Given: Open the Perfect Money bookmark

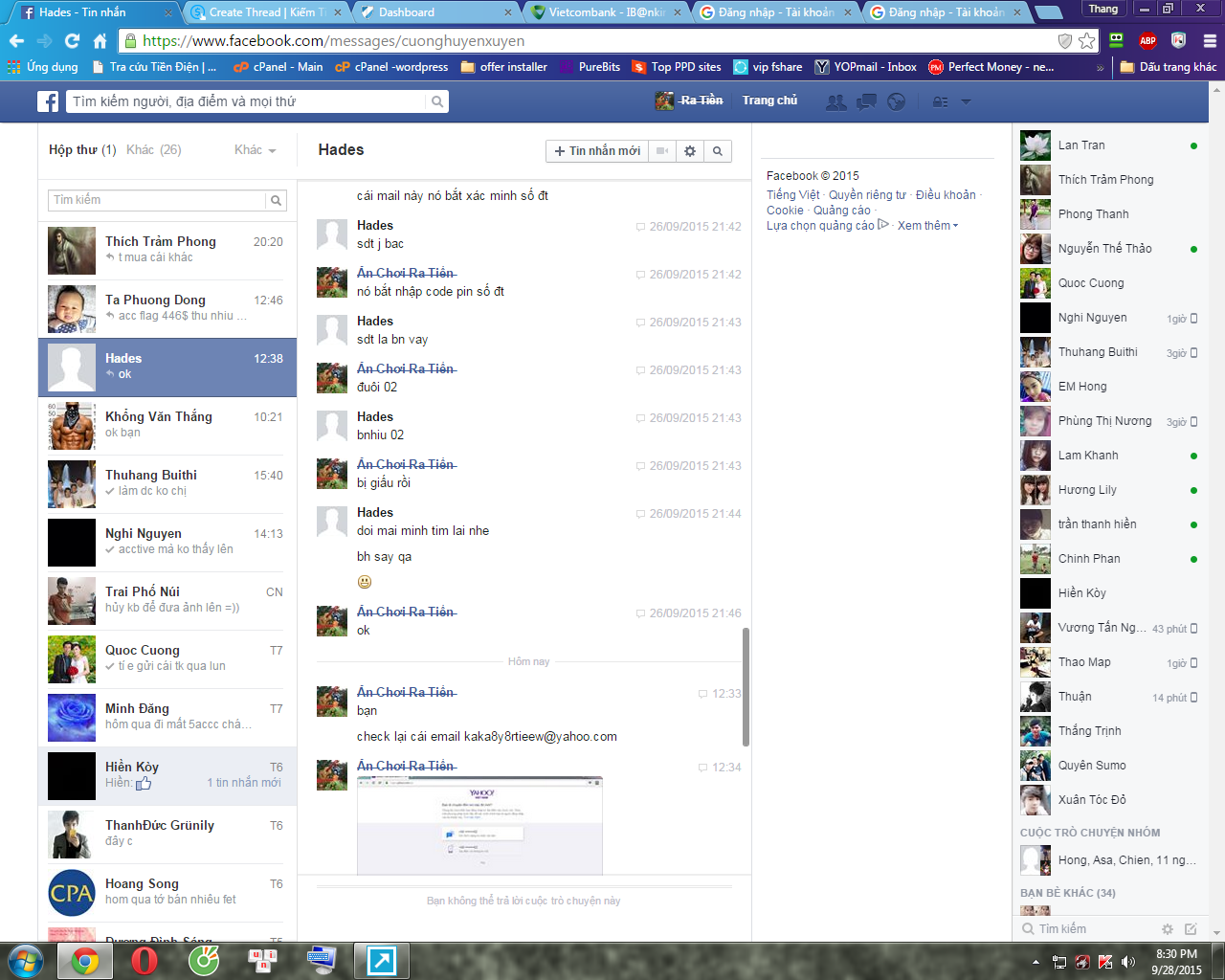Looking at the screenshot, I should coord(991,67).
